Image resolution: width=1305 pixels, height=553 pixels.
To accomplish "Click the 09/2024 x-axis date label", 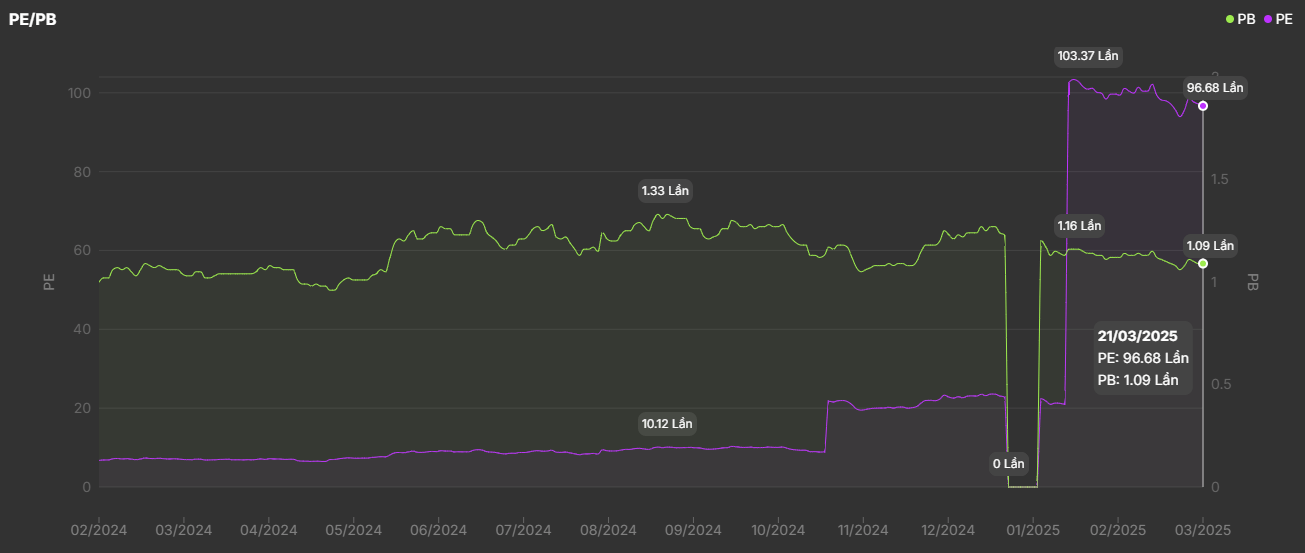I will point(693,530).
